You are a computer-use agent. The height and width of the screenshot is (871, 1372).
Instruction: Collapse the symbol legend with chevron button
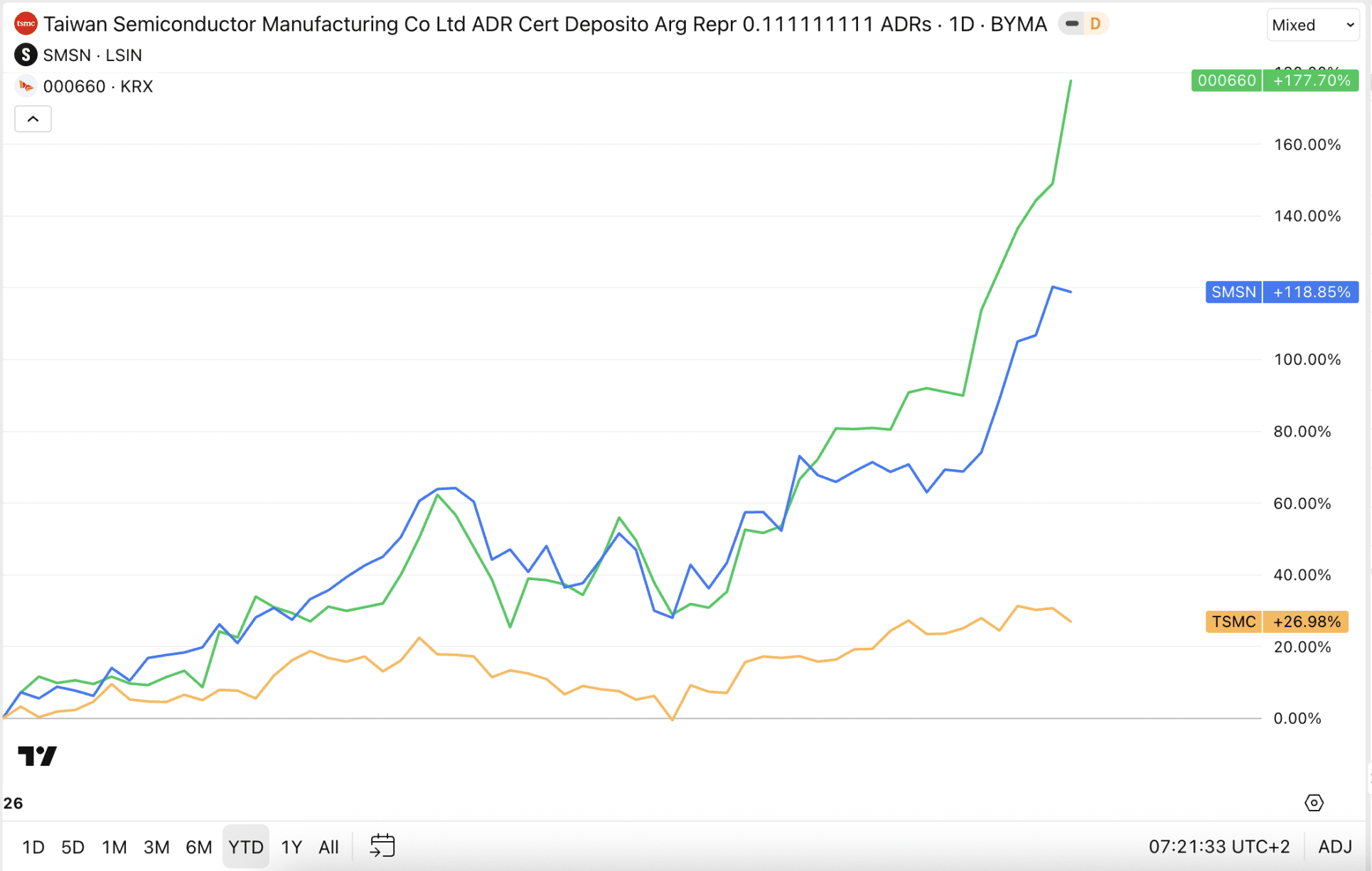tap(33, 119)
